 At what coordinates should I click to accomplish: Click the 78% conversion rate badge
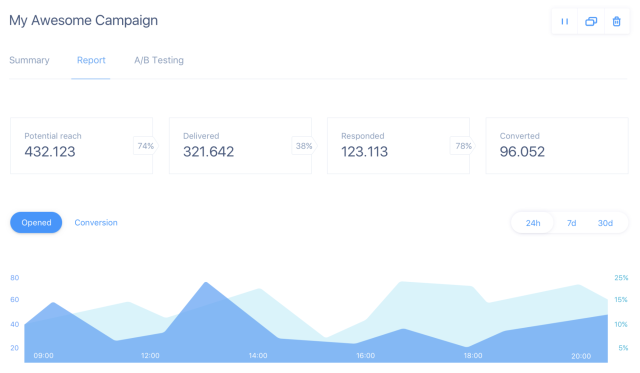coord(463,146)
